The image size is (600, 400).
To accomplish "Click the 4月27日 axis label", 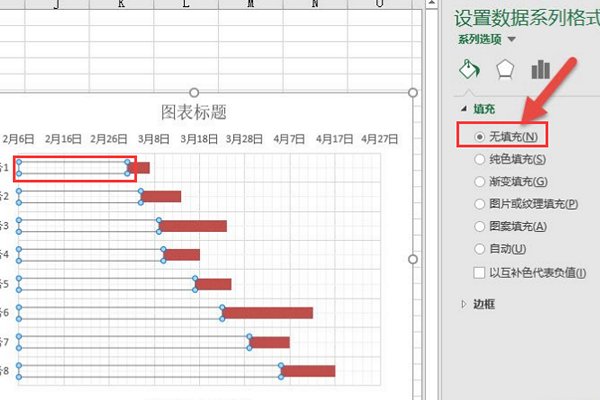I will click(380, 139).
